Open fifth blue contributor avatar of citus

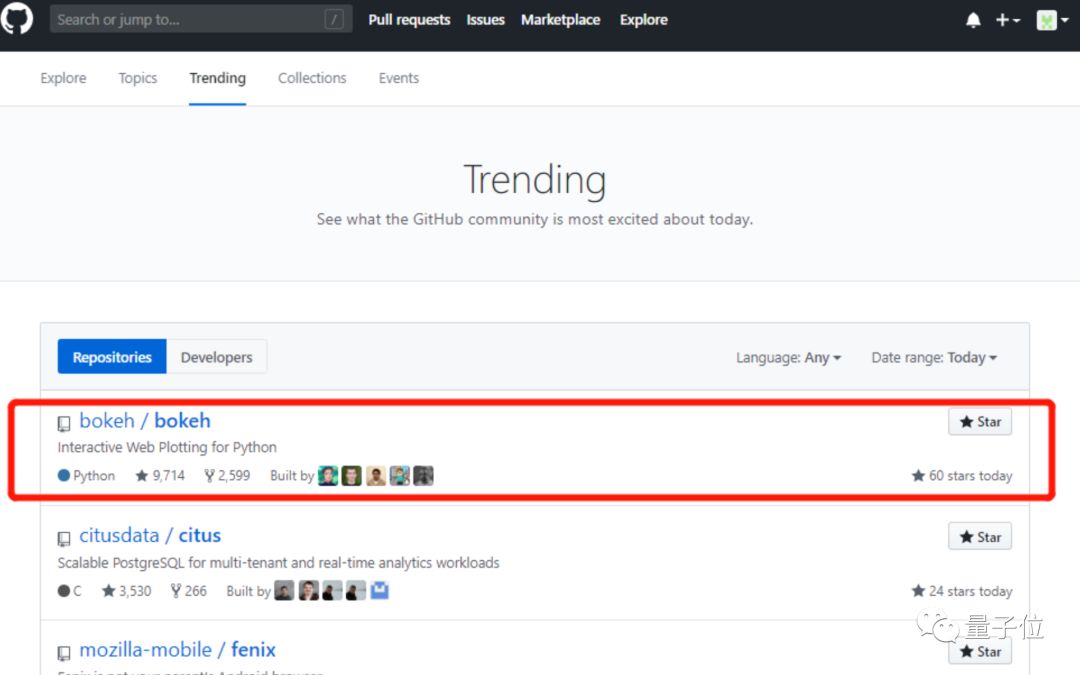click(x=380, y=590)
